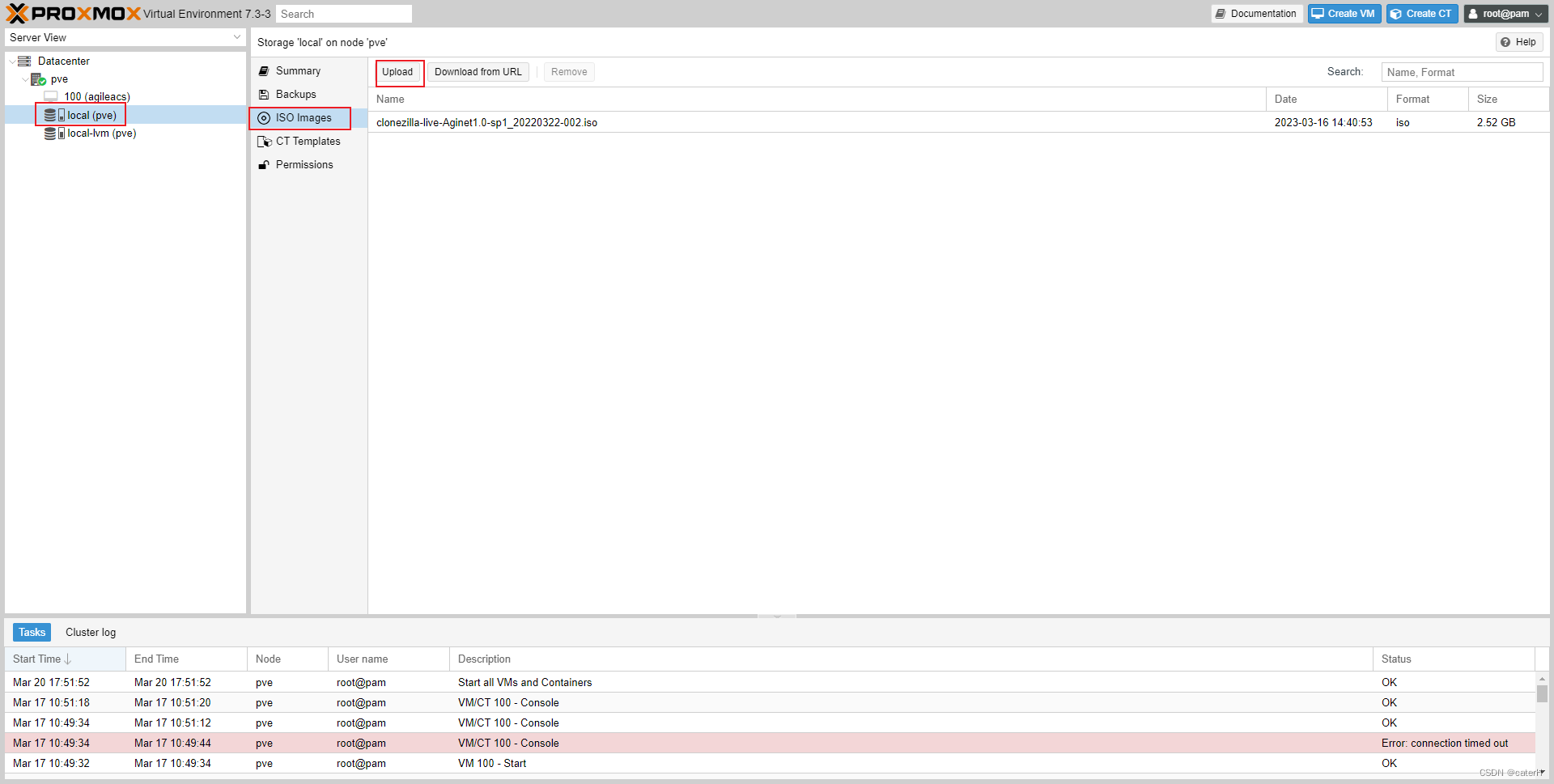Viewport: 1554px width, 784px height.
Task: Click the Summary book icon
Action: [264, 71]
